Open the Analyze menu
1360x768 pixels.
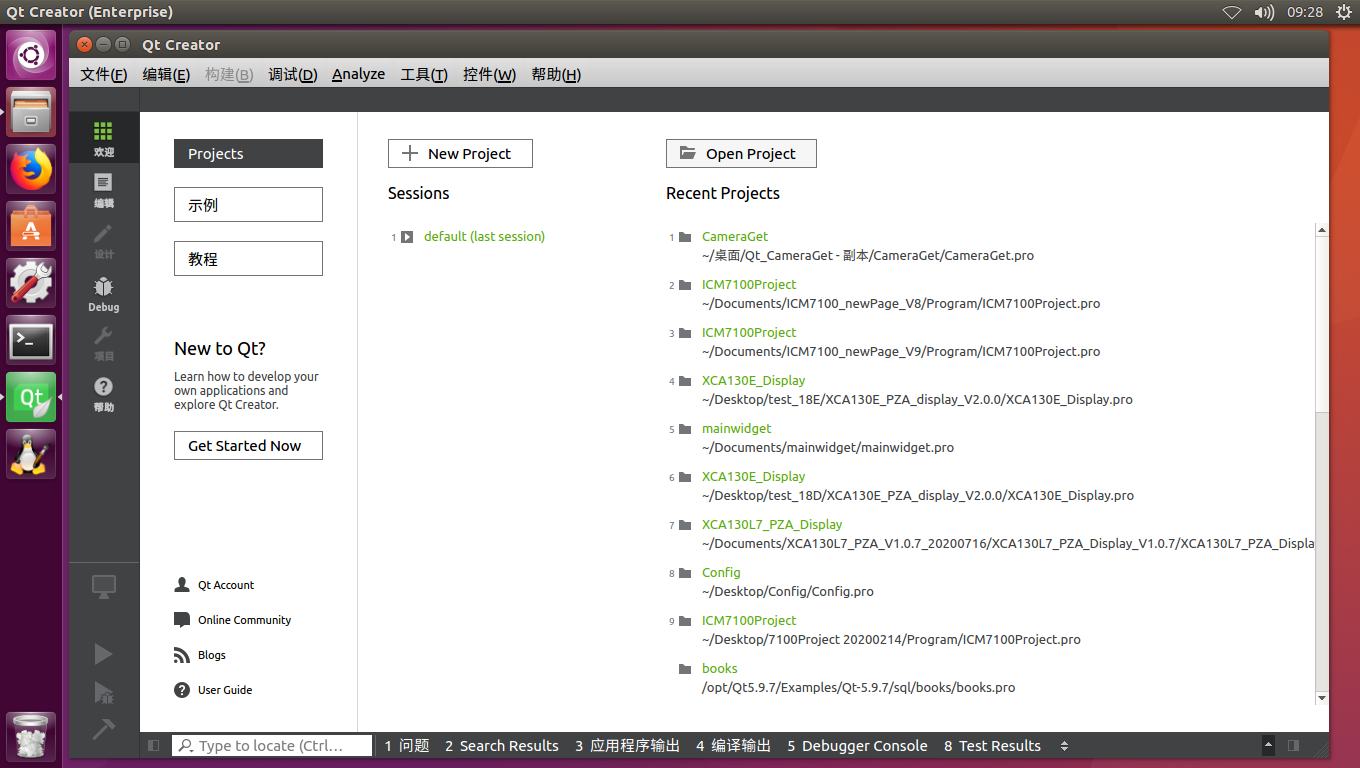358,74
